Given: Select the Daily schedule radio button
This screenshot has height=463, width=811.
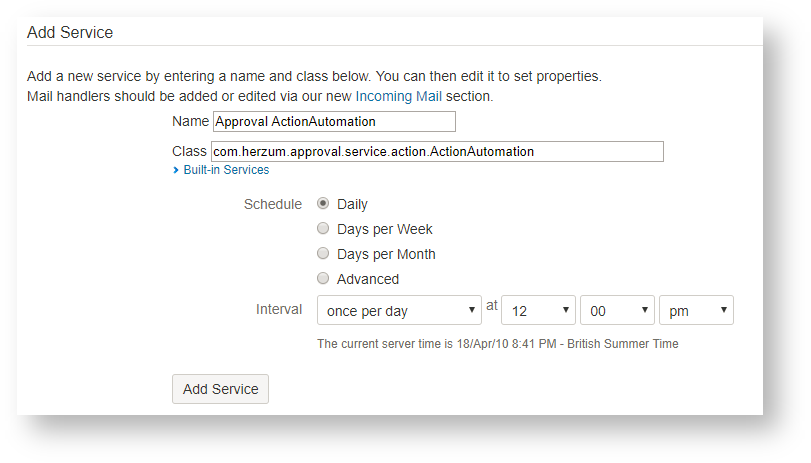Looking at the screenshot, I should 323,203.
